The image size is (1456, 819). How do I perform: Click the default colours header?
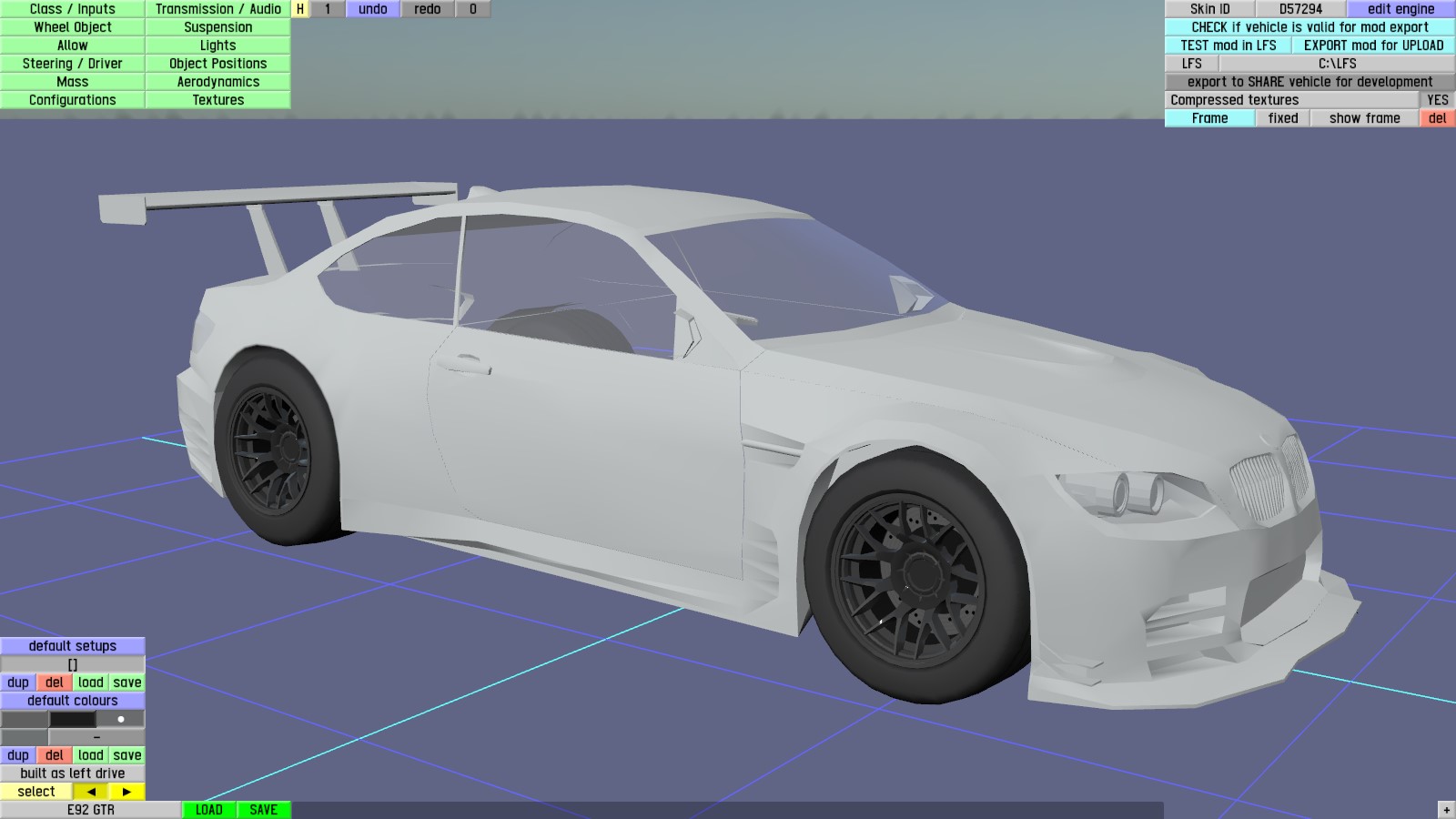tap(73, 701)
